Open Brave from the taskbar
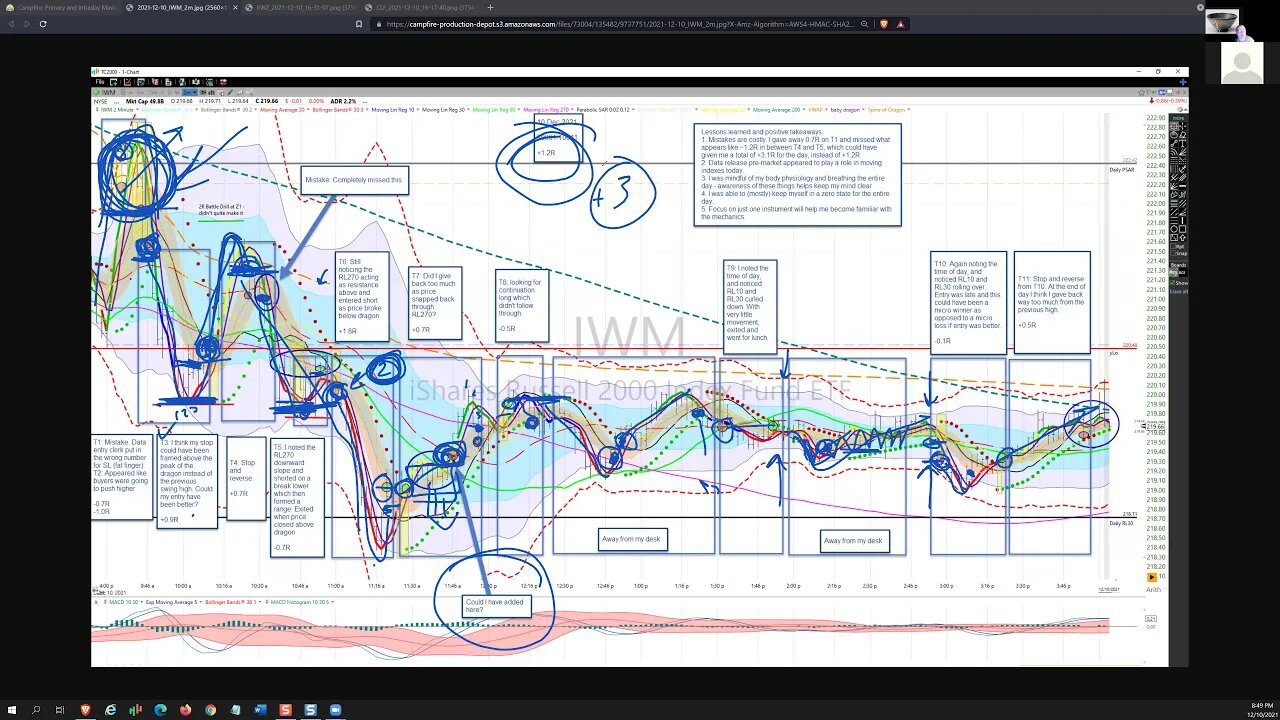 tap(86, 709)
